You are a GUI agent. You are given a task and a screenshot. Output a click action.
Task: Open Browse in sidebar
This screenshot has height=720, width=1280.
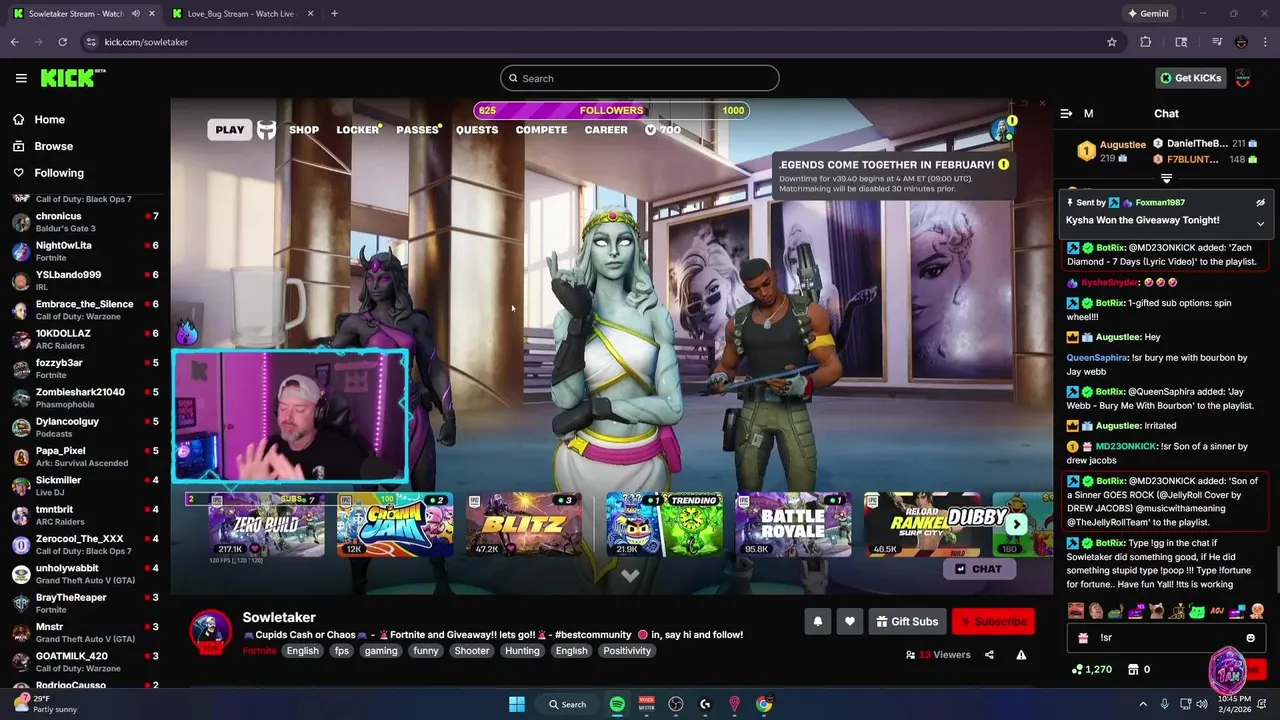pos(53,146)
